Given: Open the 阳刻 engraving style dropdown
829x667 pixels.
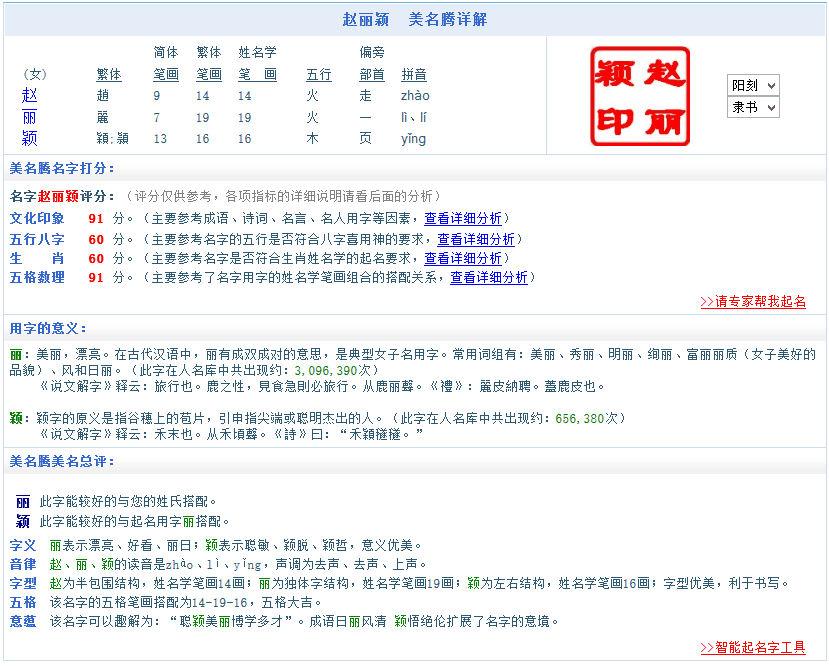Looking at the screenshot, I should coord(752,86).
